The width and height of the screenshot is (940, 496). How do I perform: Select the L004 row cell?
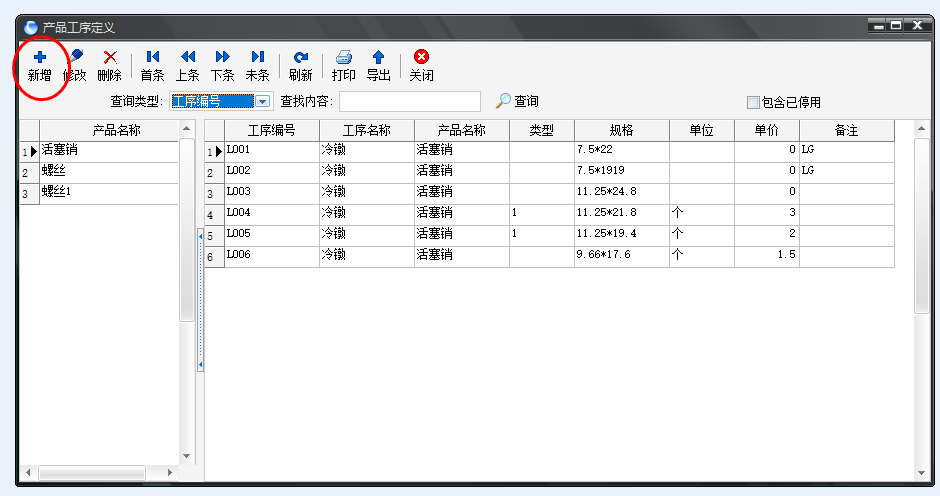(272, 214)
